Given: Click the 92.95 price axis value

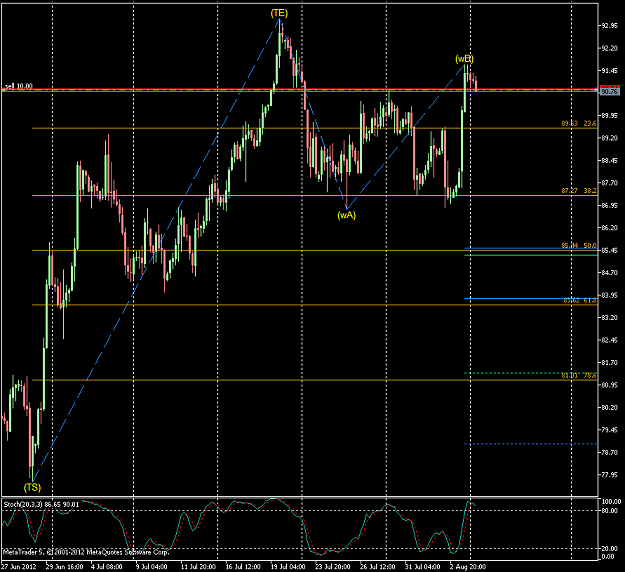Looking at the screenshot, I should click(609, 26).
